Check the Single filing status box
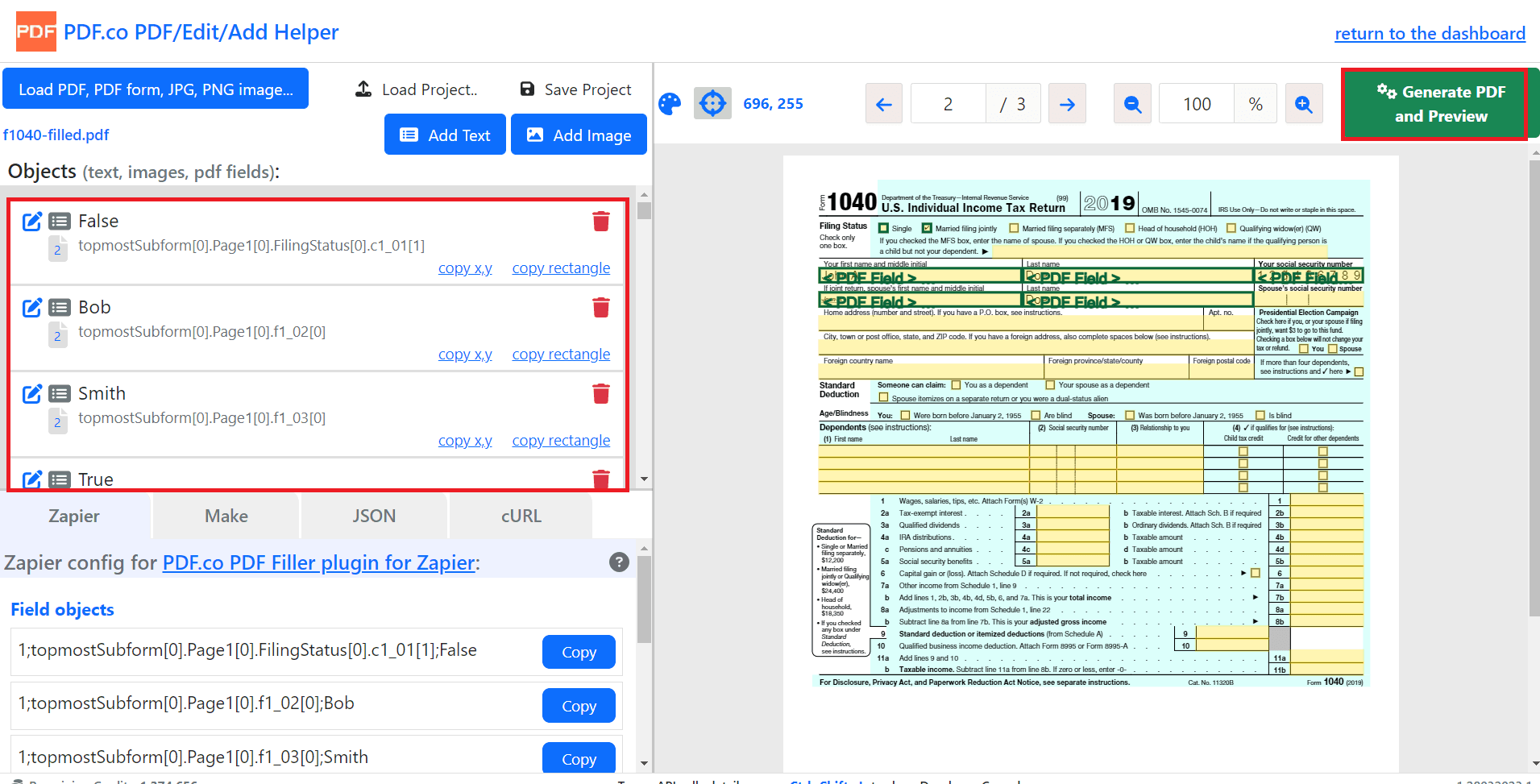1540x784 pixels. pos(884,228)
